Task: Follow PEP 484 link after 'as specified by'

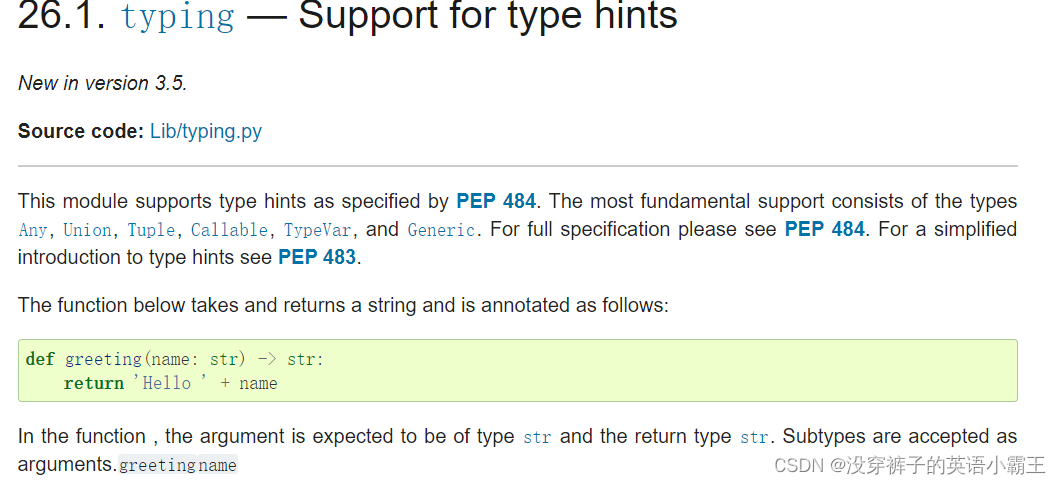Action: [x=496, y=201]
